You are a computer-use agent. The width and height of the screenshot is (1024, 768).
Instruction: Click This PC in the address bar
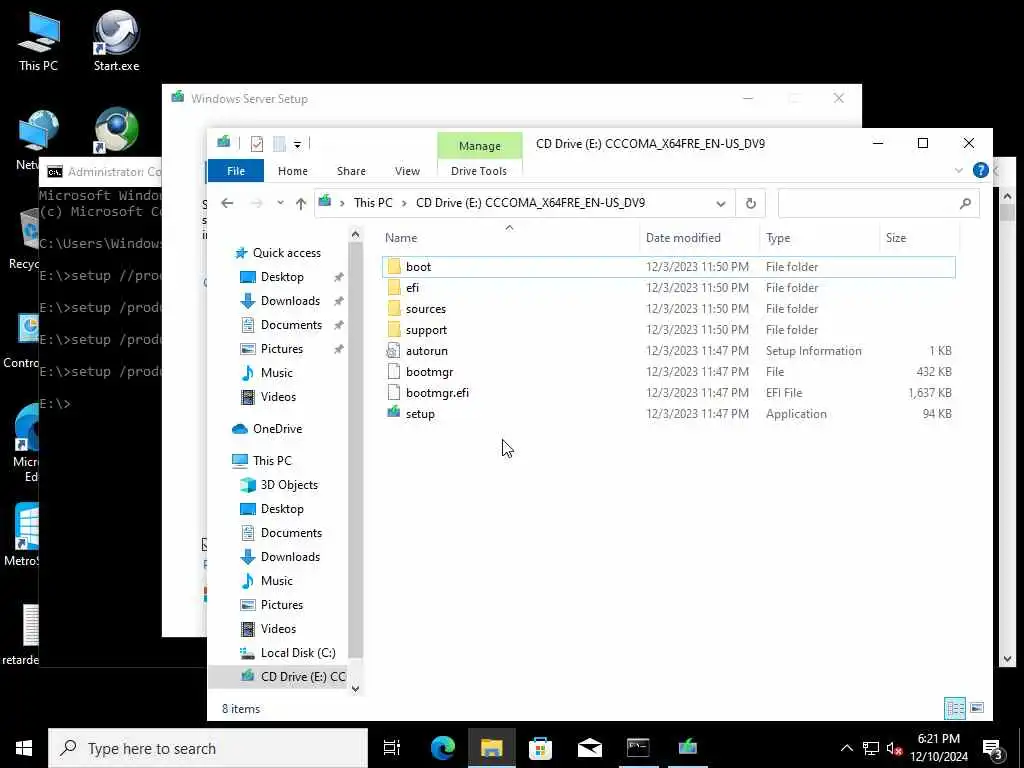coord(373,203)
